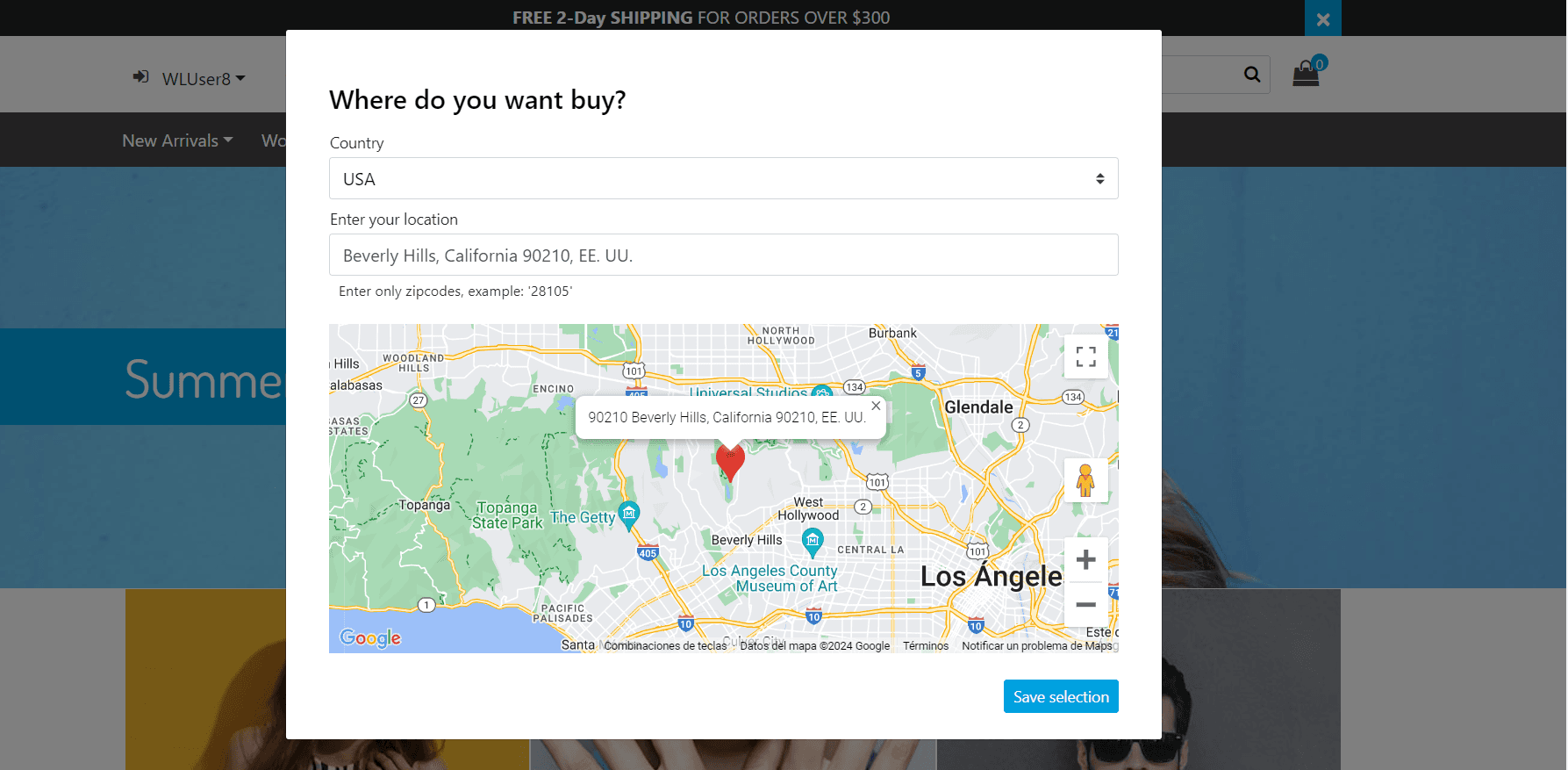Click The Getty museum map marker

point(629,515)
